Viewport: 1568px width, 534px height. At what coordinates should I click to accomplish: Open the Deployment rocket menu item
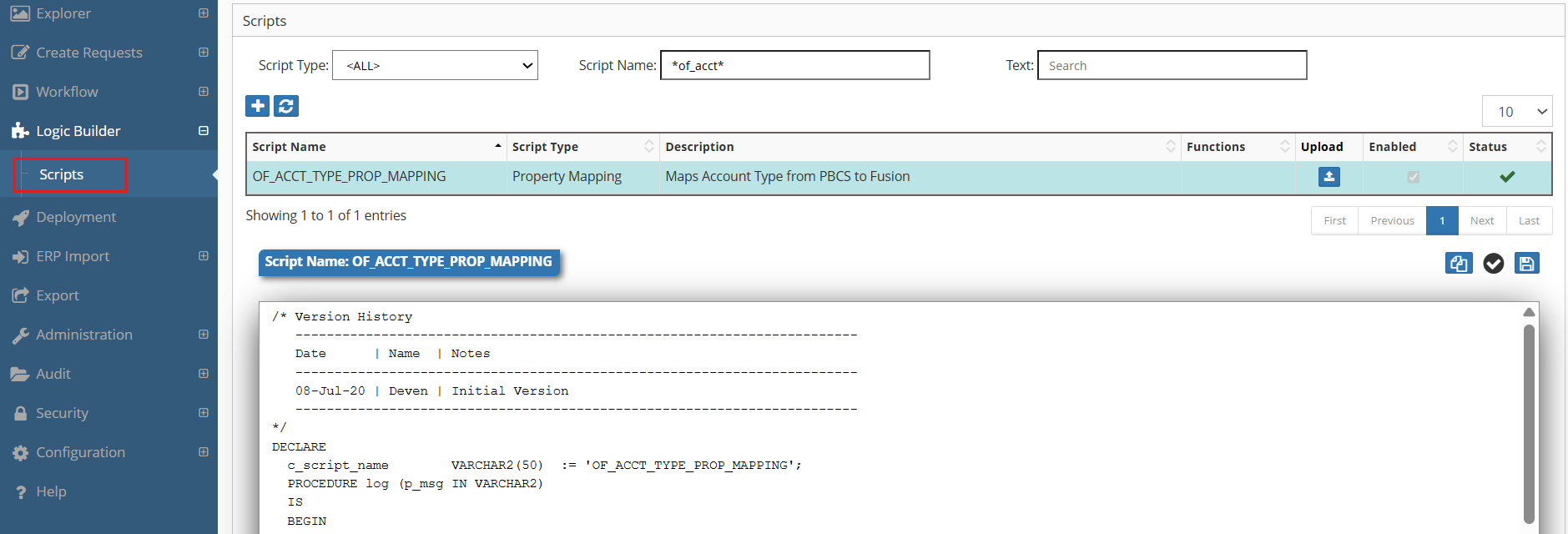click(76, 217)
